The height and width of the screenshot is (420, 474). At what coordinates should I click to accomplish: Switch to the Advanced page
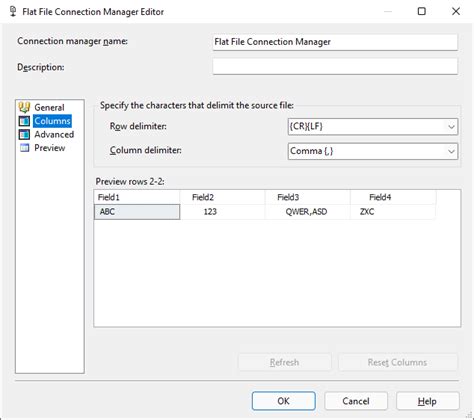54,134
